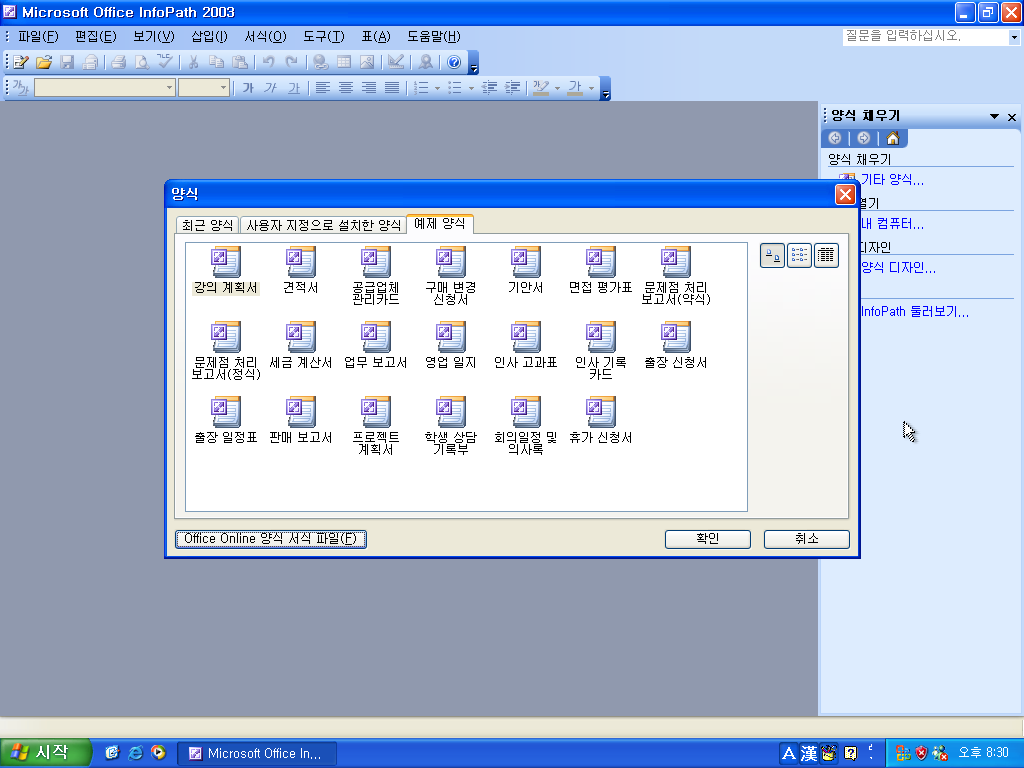Open the font size combo box
The height and width of the screenshot is (768, 1024).
(204, 88)
